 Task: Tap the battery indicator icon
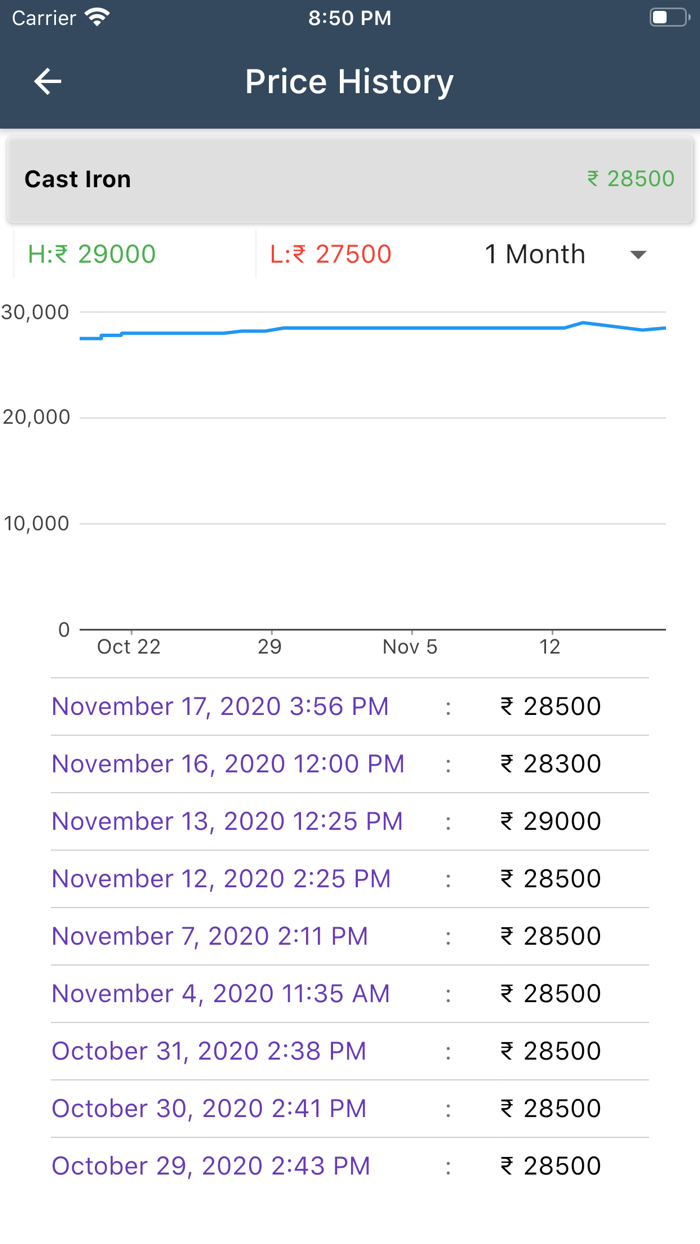pyautogui.click(x=667, y=18)
